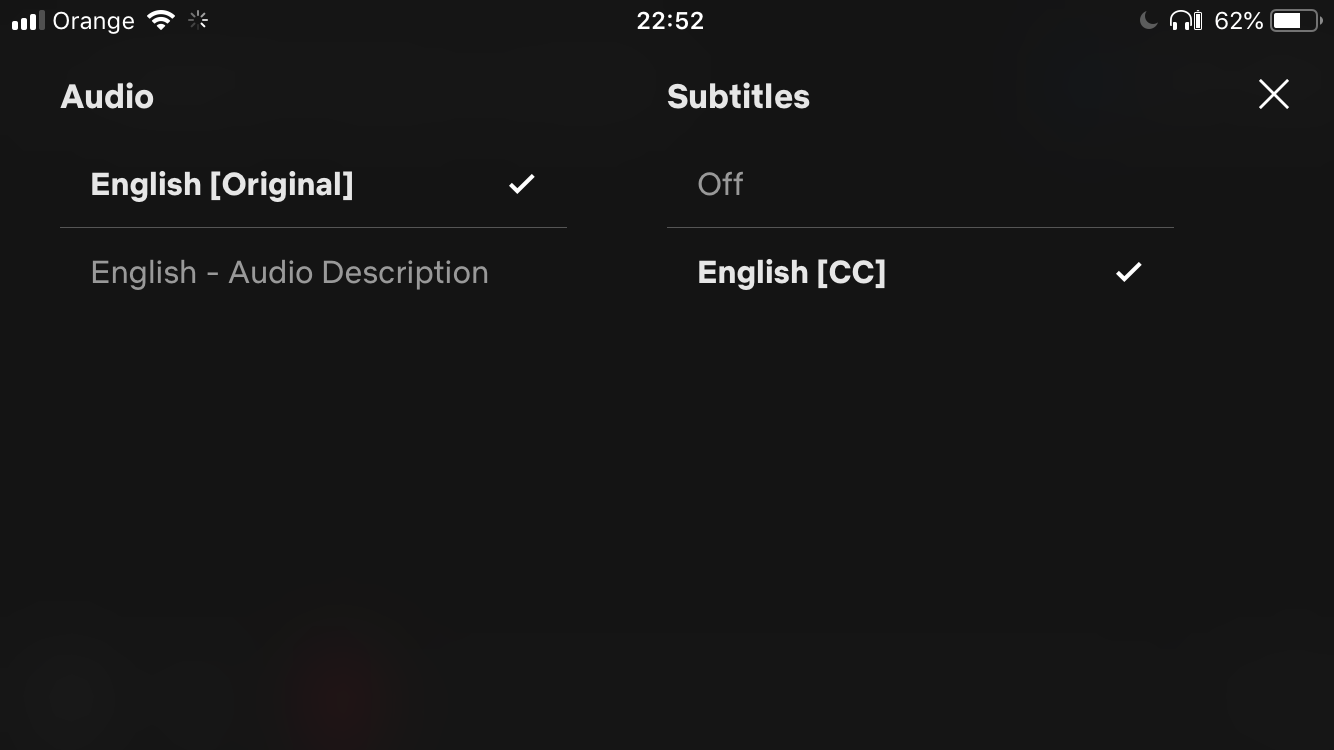Tap the headphones status icon
Screen dimensions: 1334x750
click(x=1185, y=21)
